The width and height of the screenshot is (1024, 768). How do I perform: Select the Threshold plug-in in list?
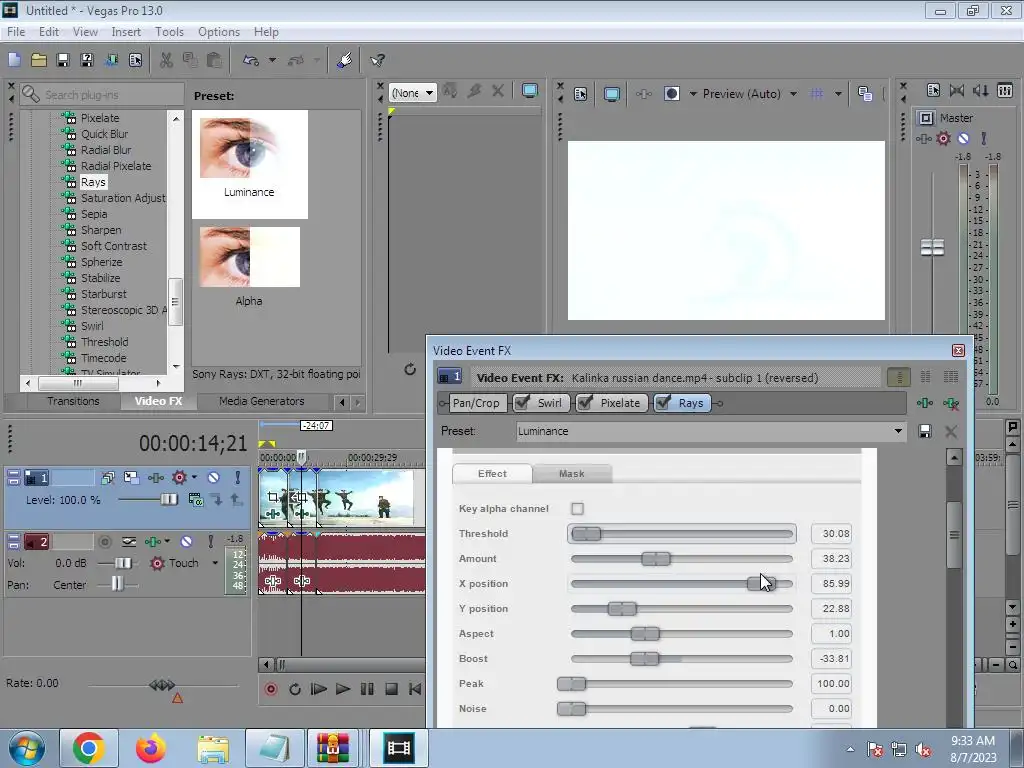pos(104,342)
